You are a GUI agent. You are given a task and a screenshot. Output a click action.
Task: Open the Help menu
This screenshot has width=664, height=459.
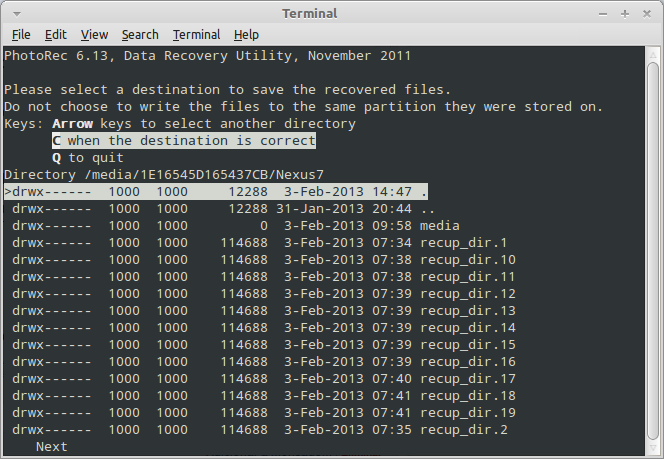tap(246, 35)
